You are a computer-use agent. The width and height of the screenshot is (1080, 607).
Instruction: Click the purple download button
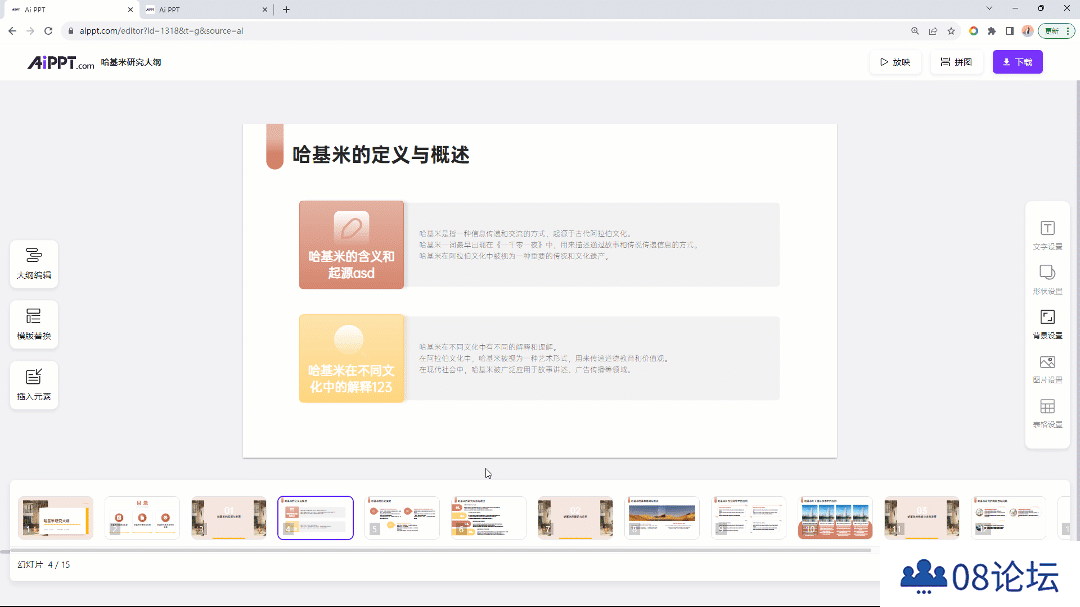(x=1017, y=62)
